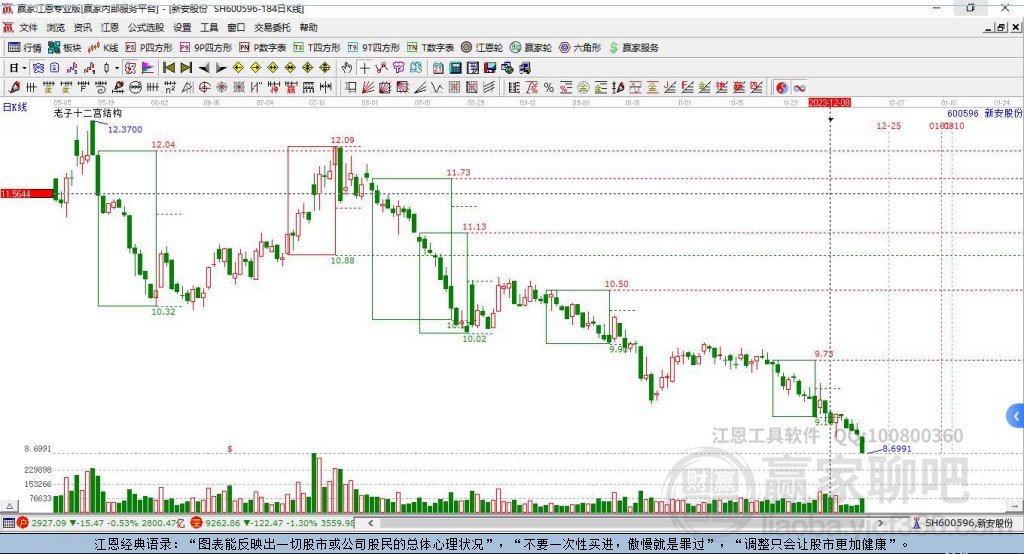Open the P四方形 tool

(x=149, y=48)
